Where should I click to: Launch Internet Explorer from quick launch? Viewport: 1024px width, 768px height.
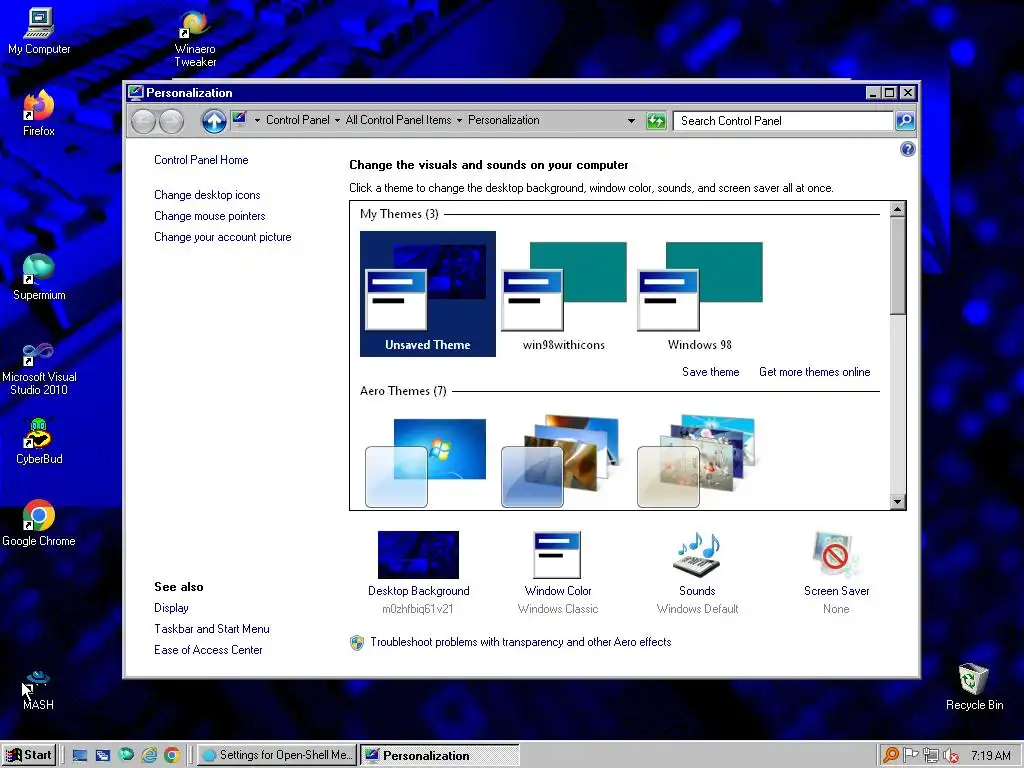pos(150,756)
